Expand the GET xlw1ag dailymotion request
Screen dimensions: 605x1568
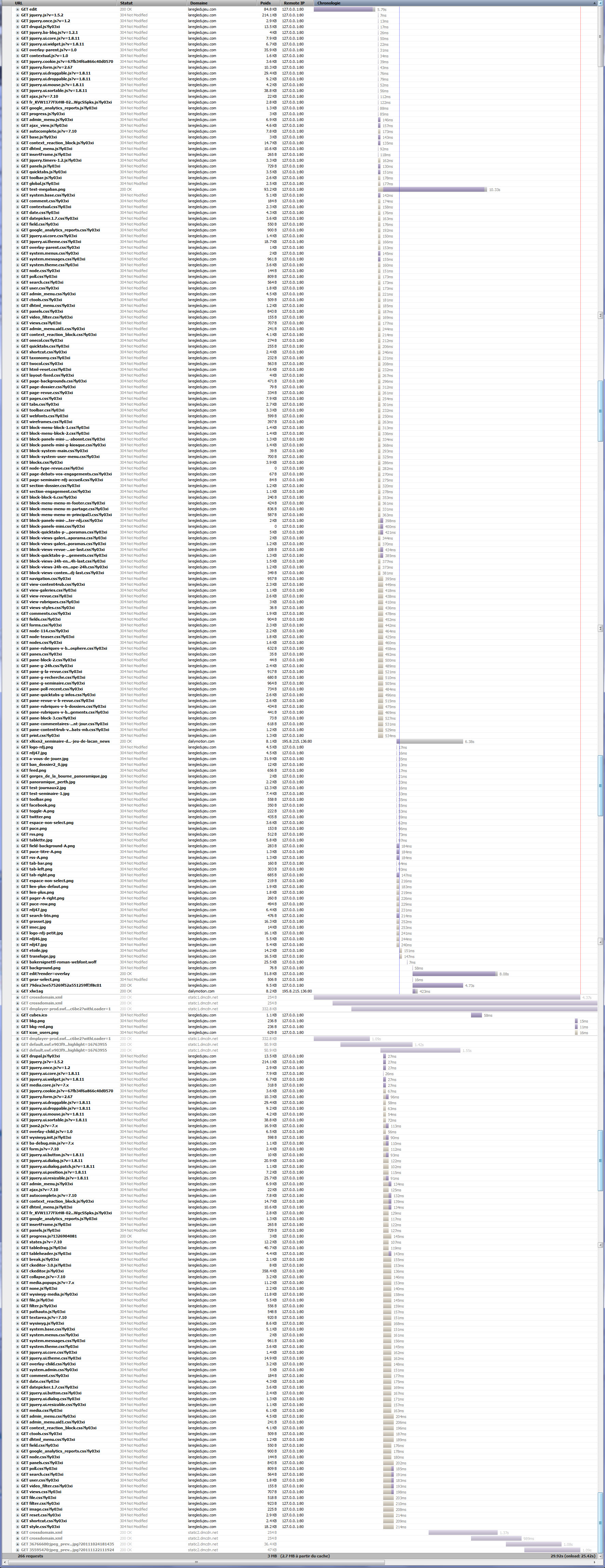click(x=17, y=991)
